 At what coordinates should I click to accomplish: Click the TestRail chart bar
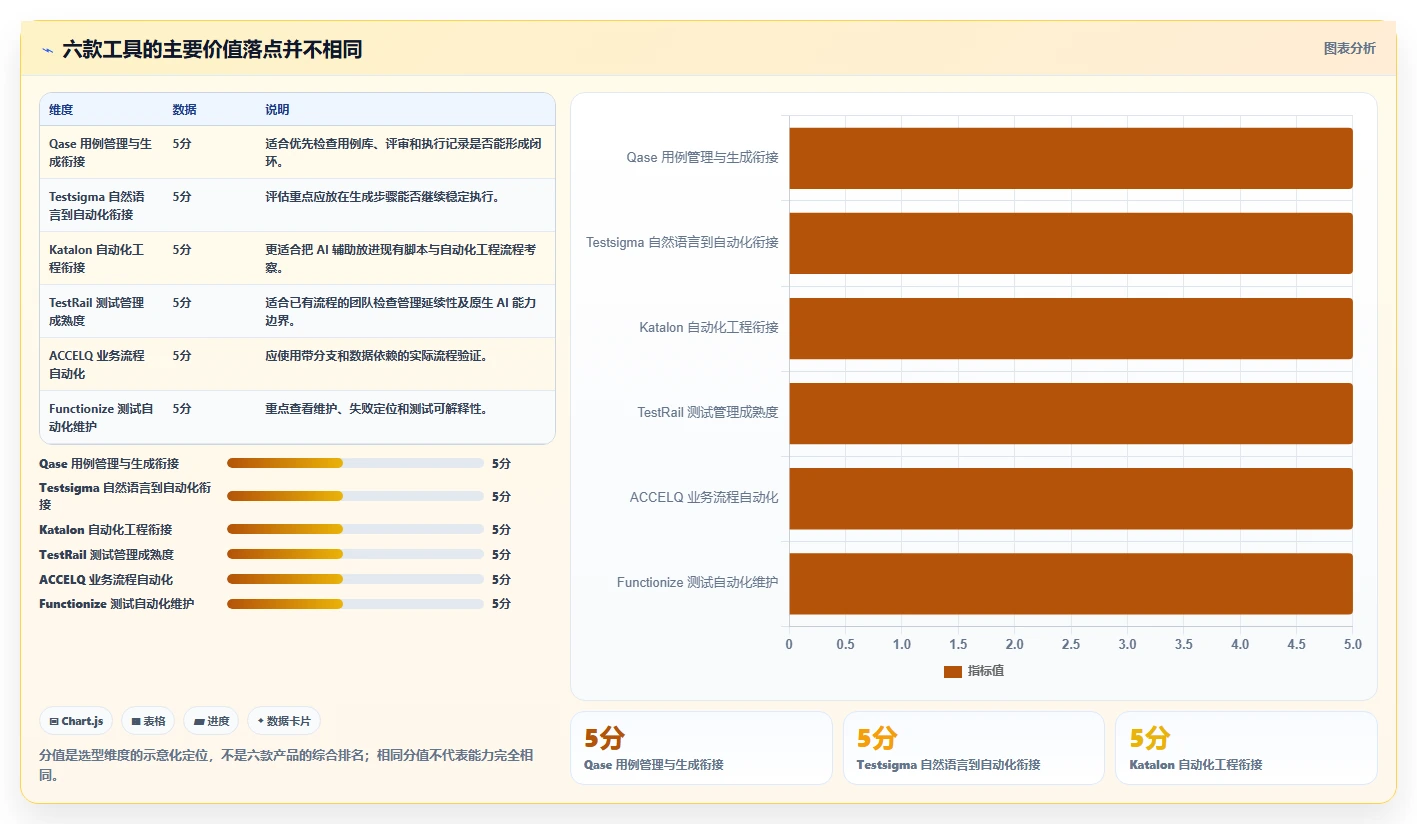[1071, 413]
